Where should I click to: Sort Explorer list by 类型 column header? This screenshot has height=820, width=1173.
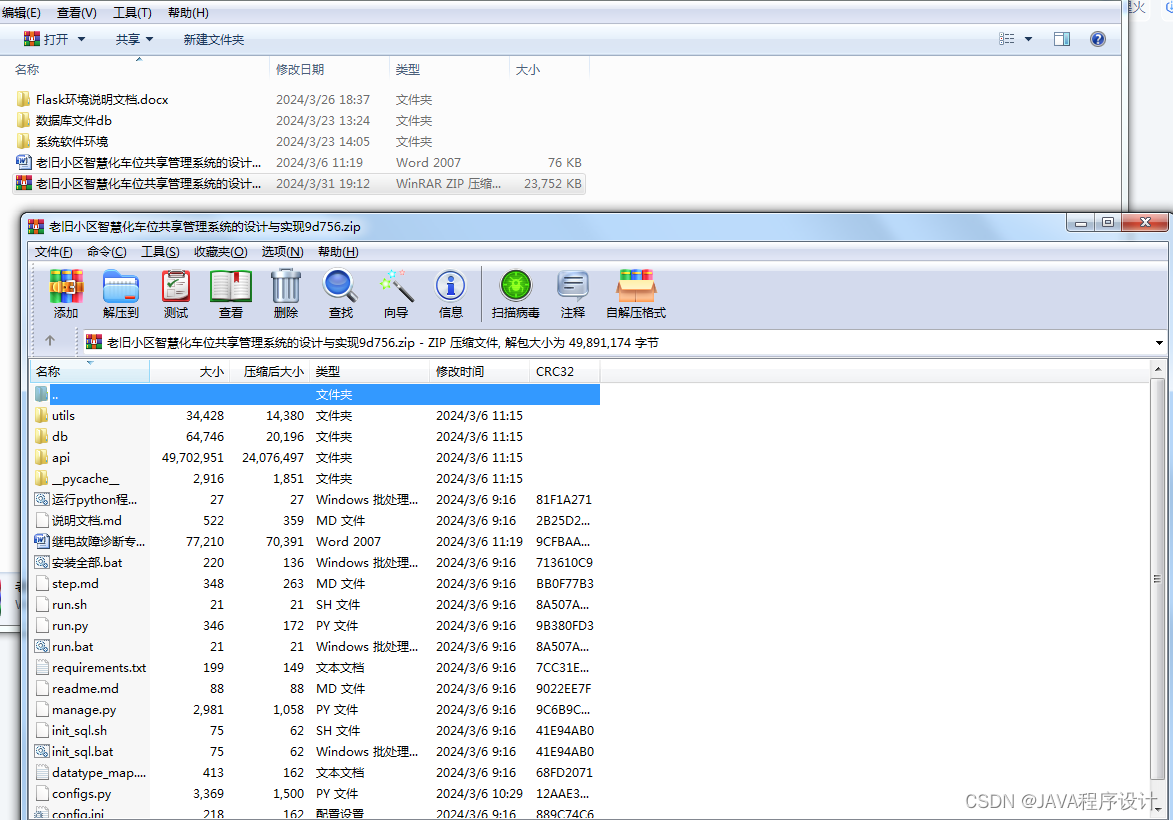[449, 69]
